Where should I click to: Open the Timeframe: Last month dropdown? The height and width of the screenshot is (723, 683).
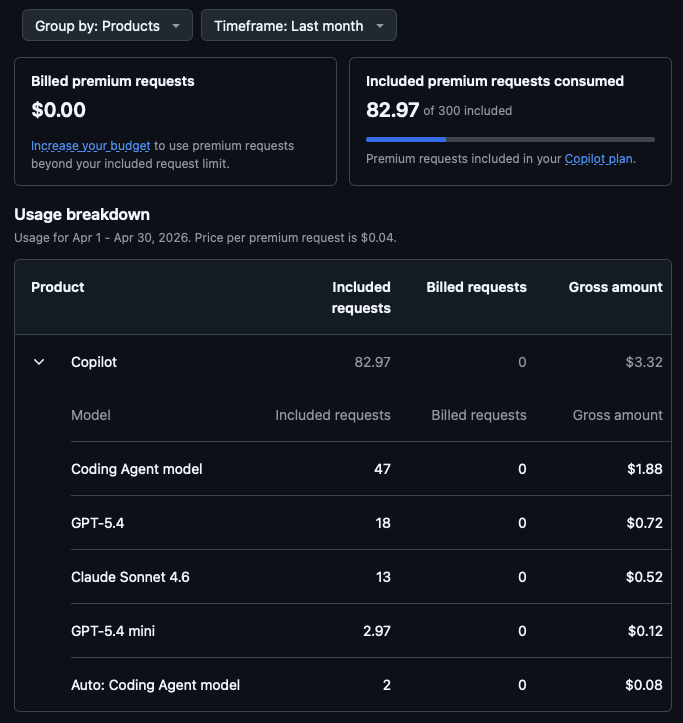tap(298, 25)
